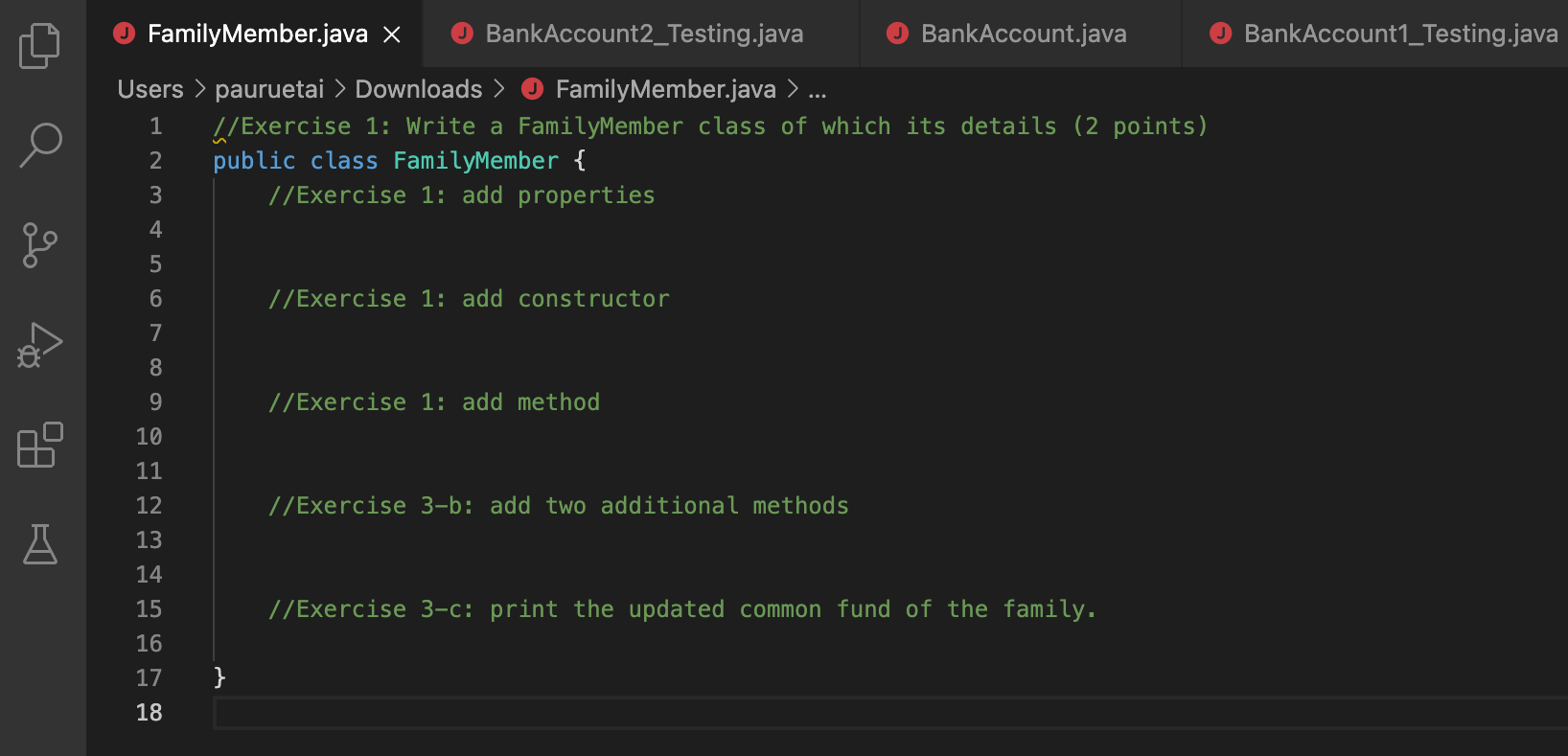Click line number 2 in the gutter
The image size is (1568, 756).
[x=155, y=161]
